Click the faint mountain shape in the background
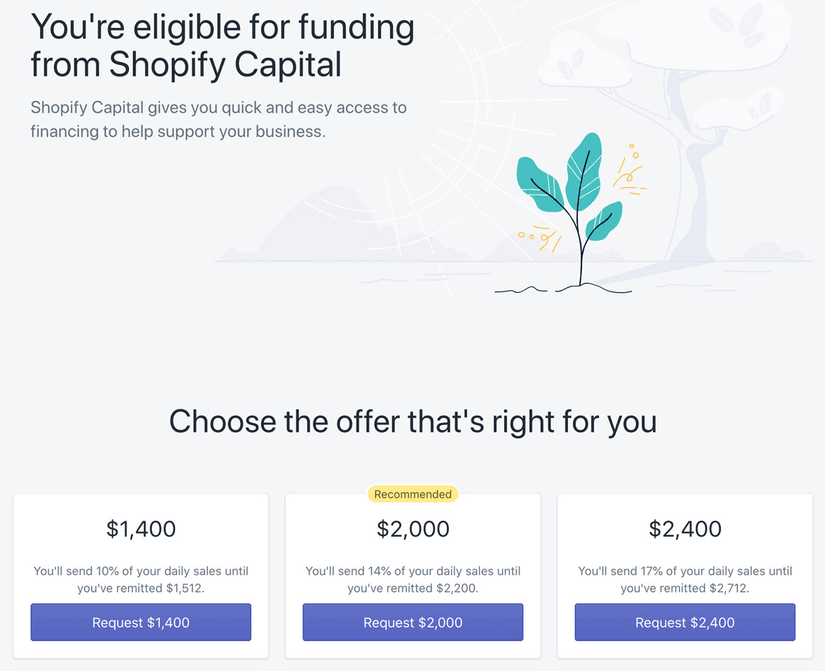The image size is (825, 671). 290,225
